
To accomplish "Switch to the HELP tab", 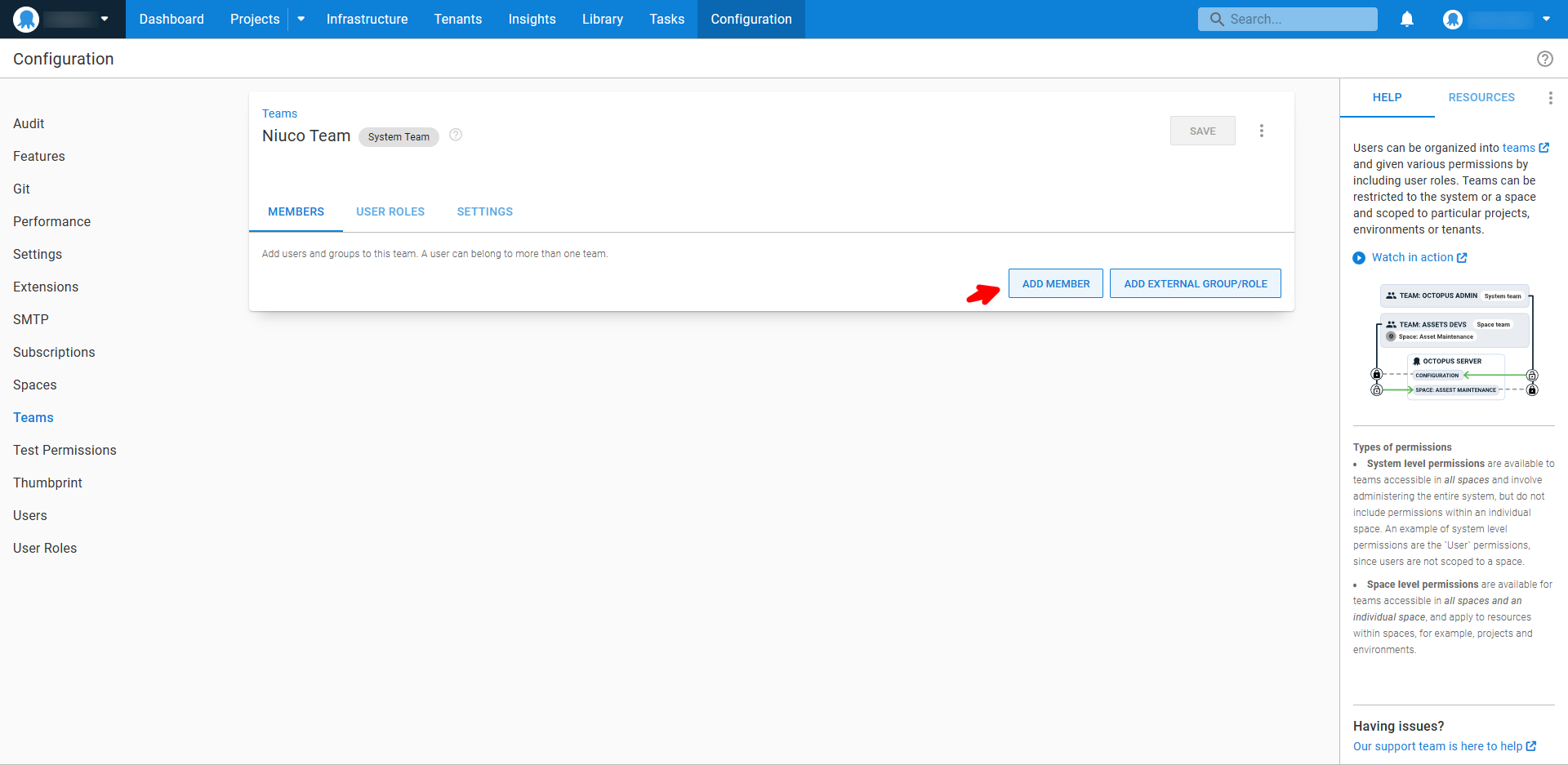I will (1387, 97).
